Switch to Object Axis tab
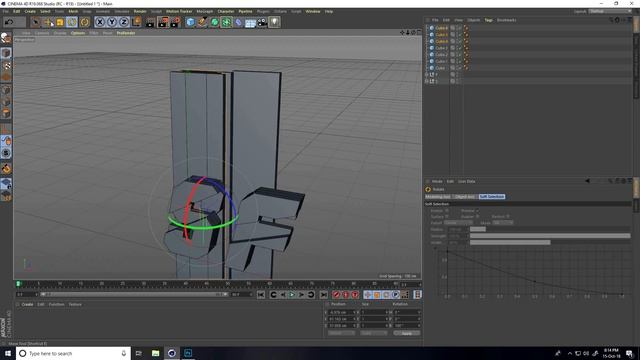This screenshot has height=360, width=640. 465,197
